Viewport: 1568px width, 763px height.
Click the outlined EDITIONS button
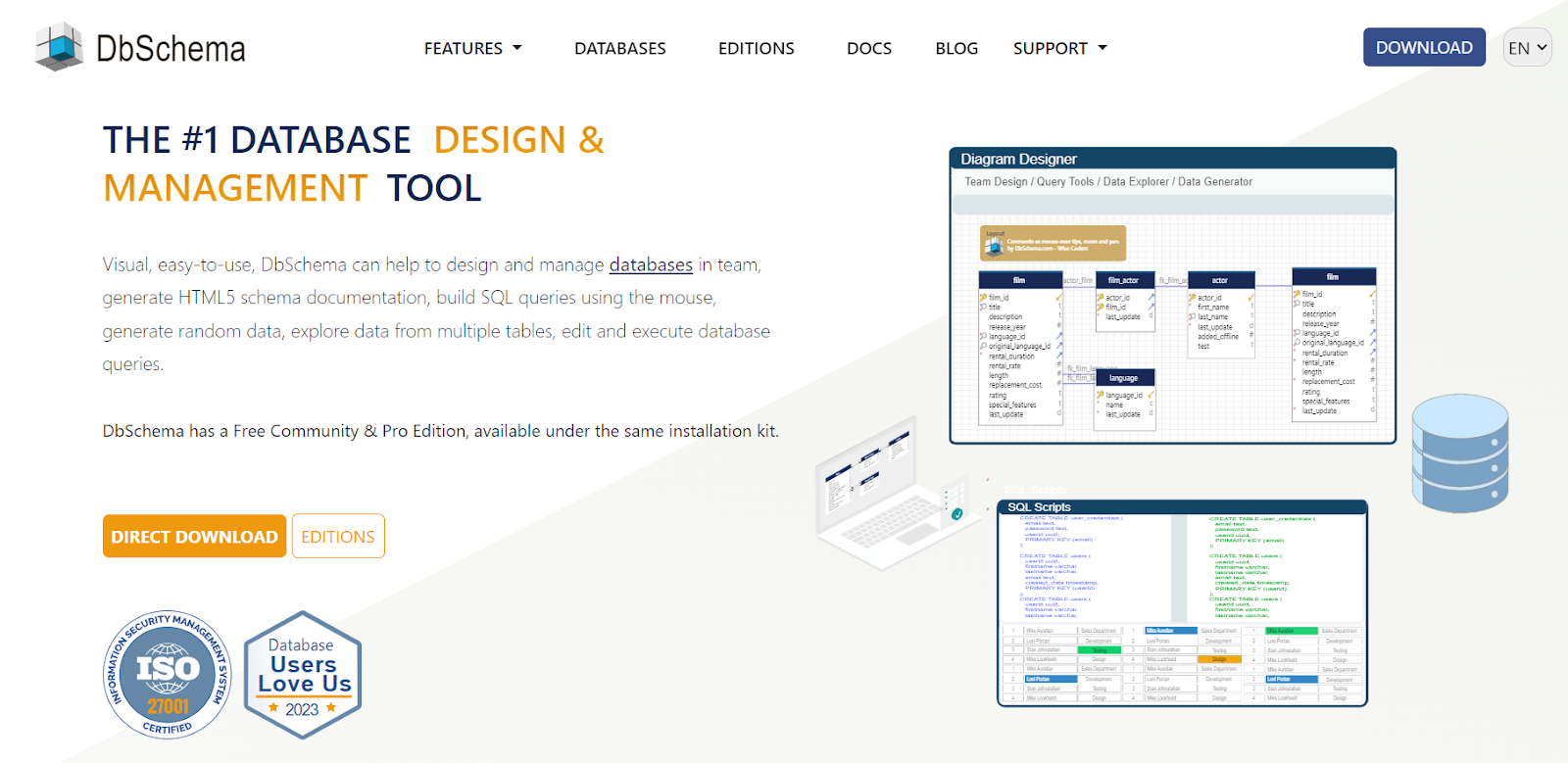[338, 536]
